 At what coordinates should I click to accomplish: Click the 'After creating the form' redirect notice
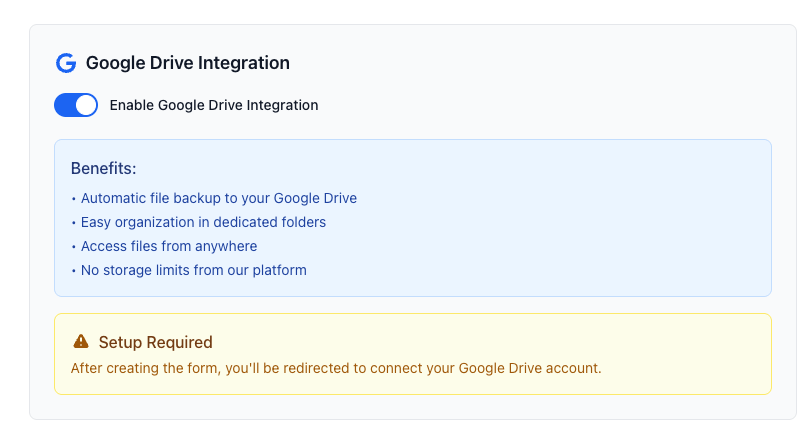pyautogui.click(x=336, y=368)
